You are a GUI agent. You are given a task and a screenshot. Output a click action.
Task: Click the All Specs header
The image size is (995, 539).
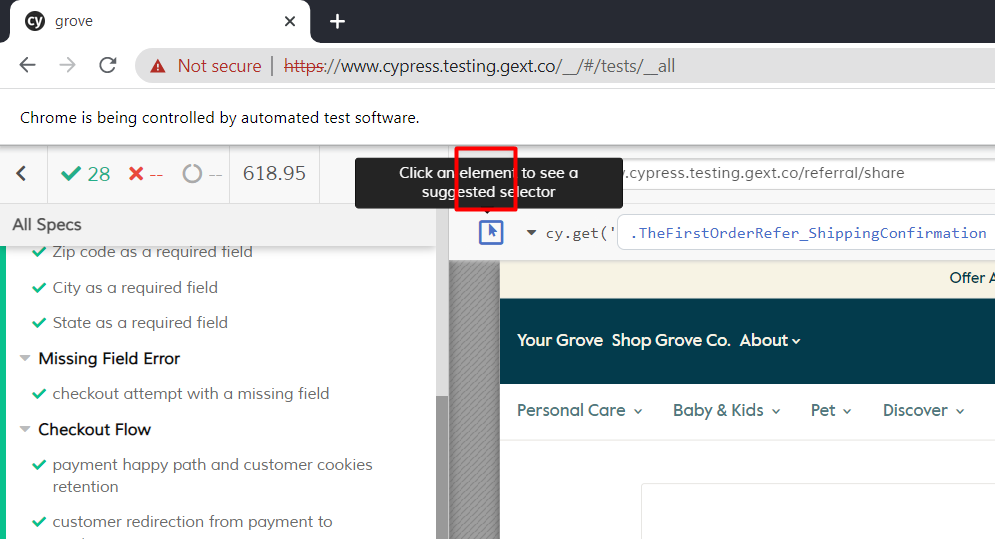(47, 225)
